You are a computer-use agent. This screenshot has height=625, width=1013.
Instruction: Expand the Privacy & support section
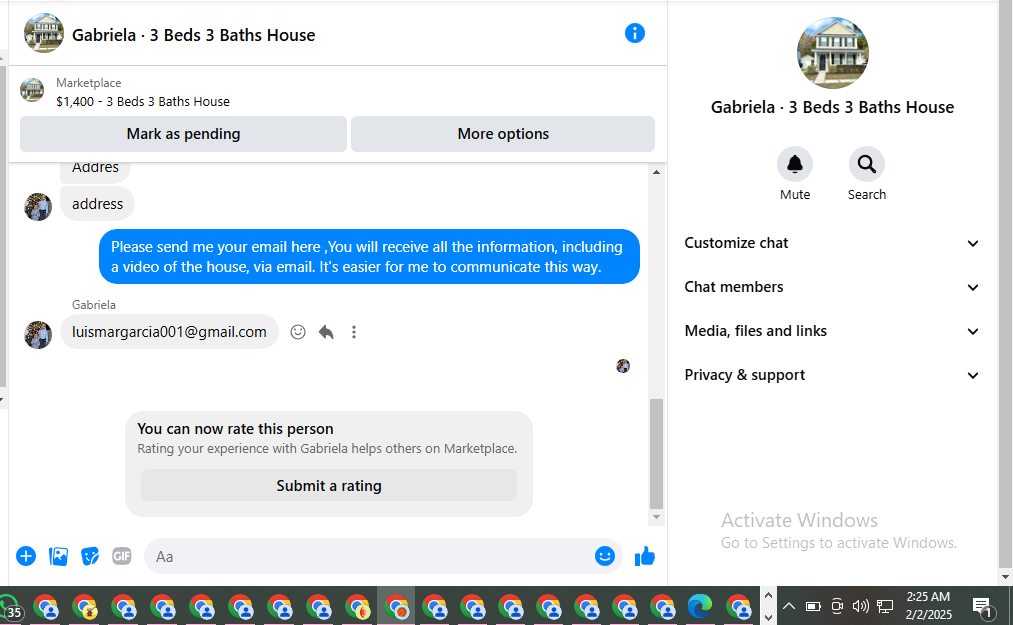(831, 375)
